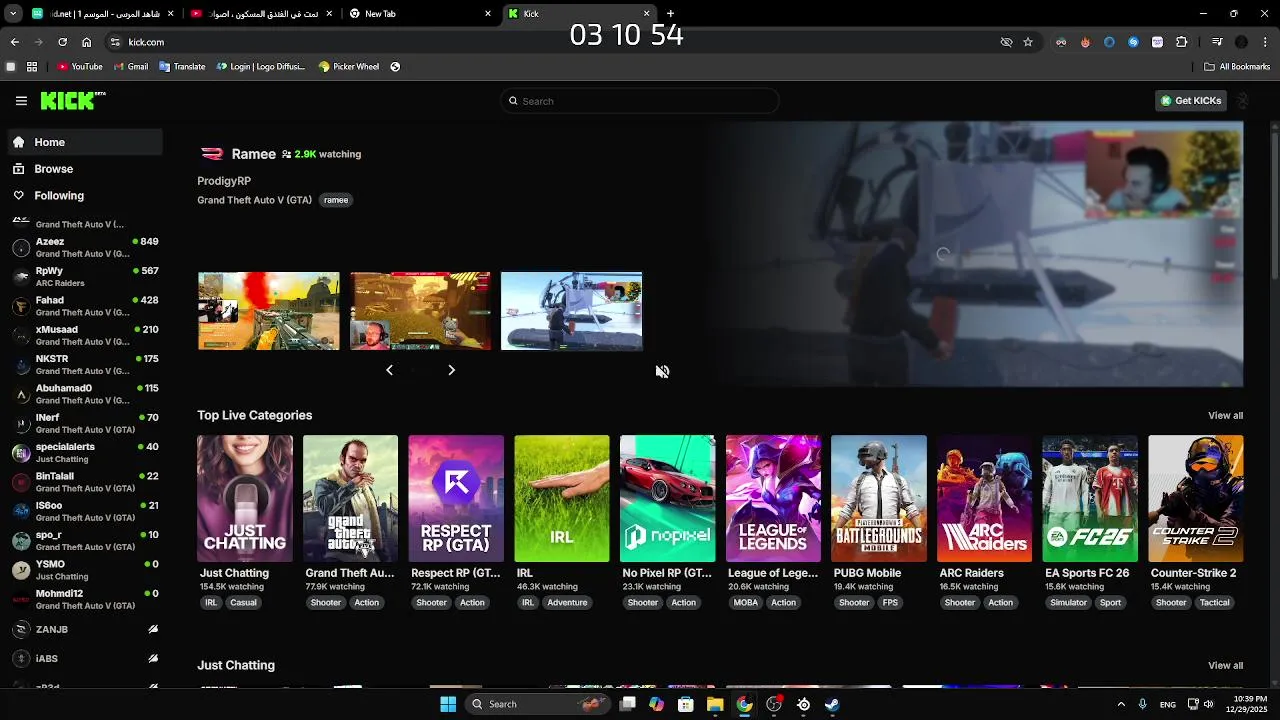
Task: Select the helicopter featured stream thumbnail
Action: click(x=571, y=311)
